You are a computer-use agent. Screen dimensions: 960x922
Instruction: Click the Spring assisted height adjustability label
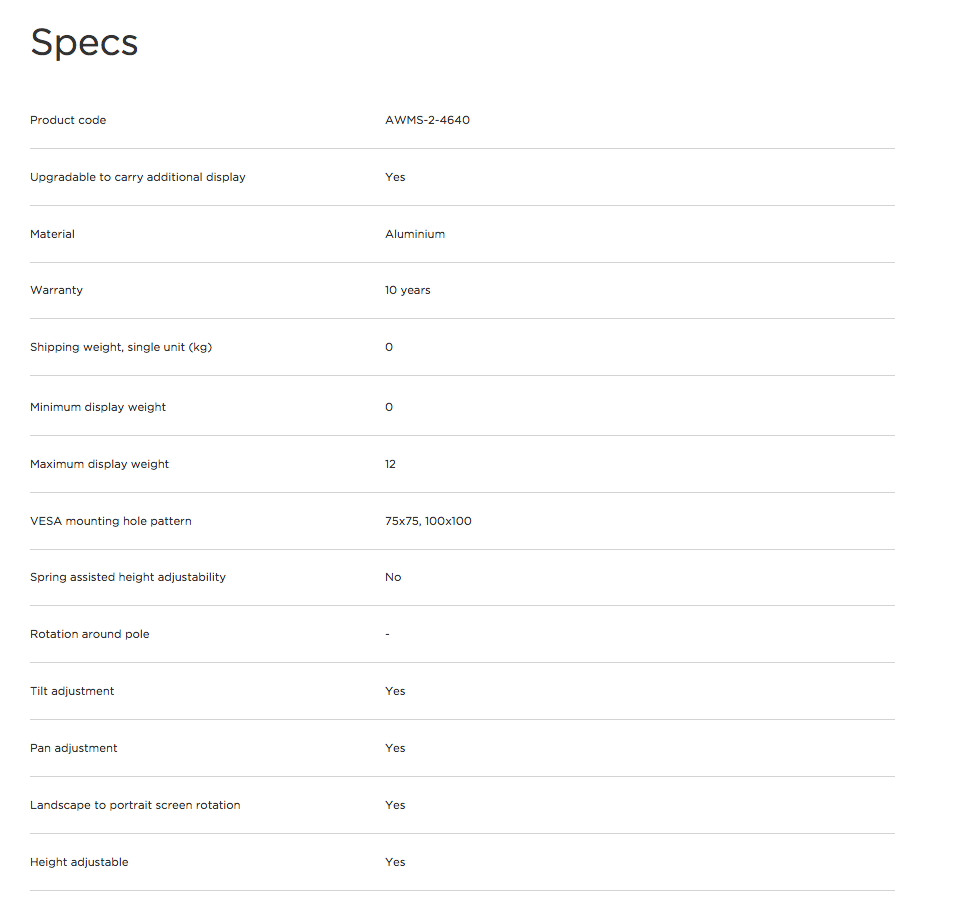(128, 577)
